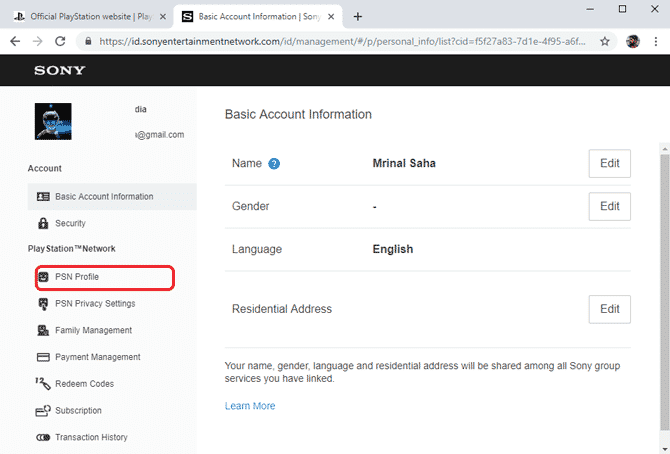Open Security settings in sidebar
Image resolution: width=670 pixels, height=454 pixels.
click(x=112, y=223)
